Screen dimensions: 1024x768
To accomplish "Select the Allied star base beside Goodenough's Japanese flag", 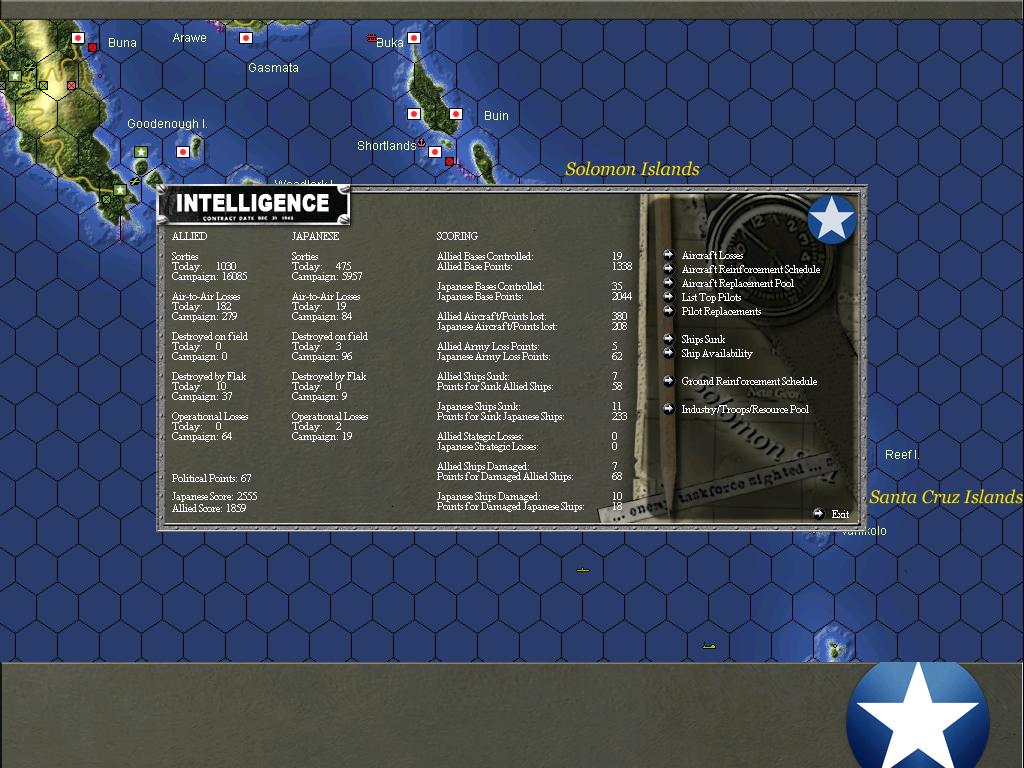I will pos(140,152).
